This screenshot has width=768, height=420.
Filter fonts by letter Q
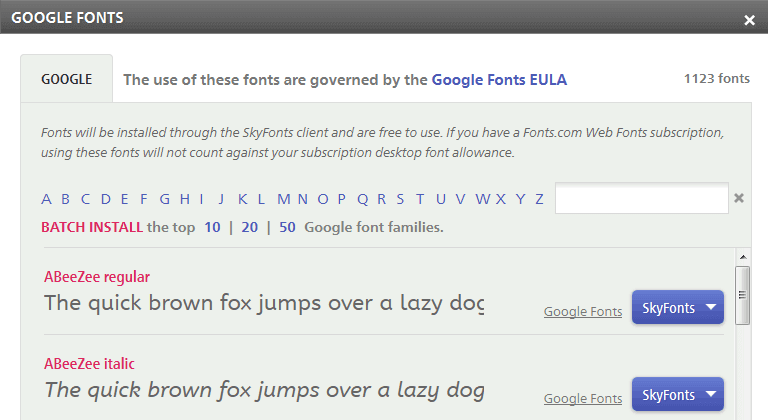click(x=362, y=199)
